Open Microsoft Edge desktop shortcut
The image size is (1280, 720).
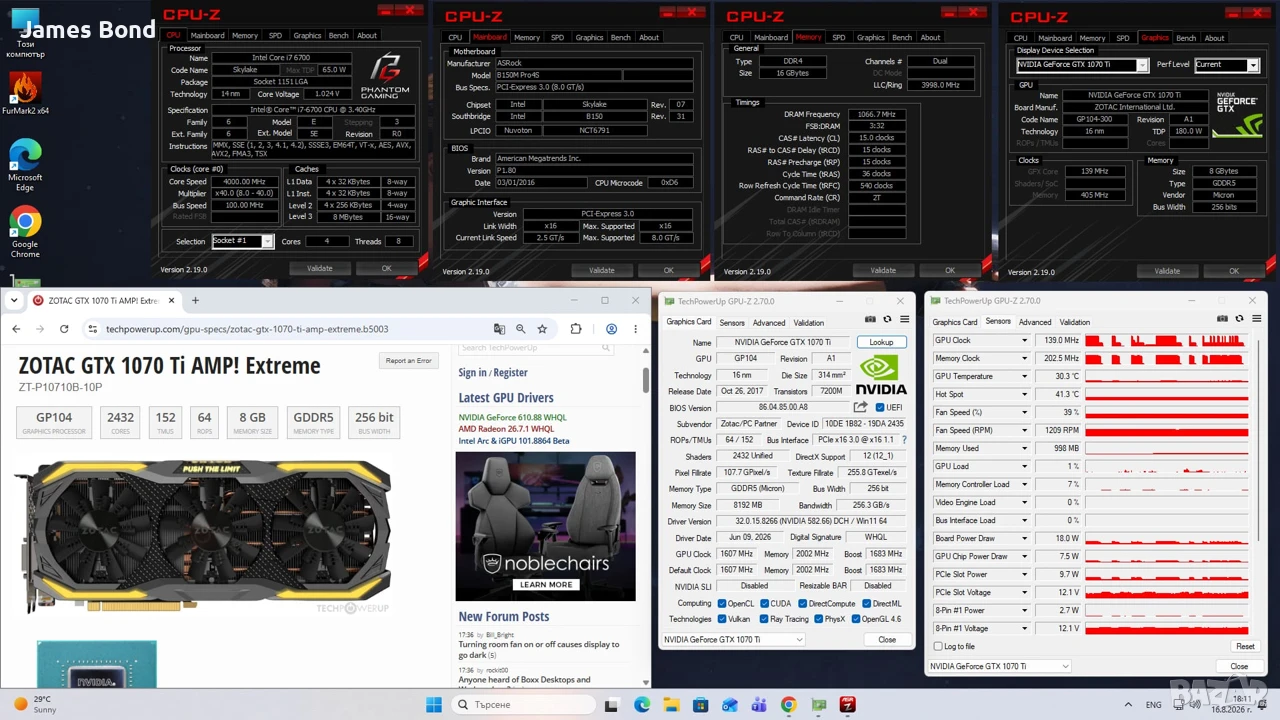[x=25, y=164]
